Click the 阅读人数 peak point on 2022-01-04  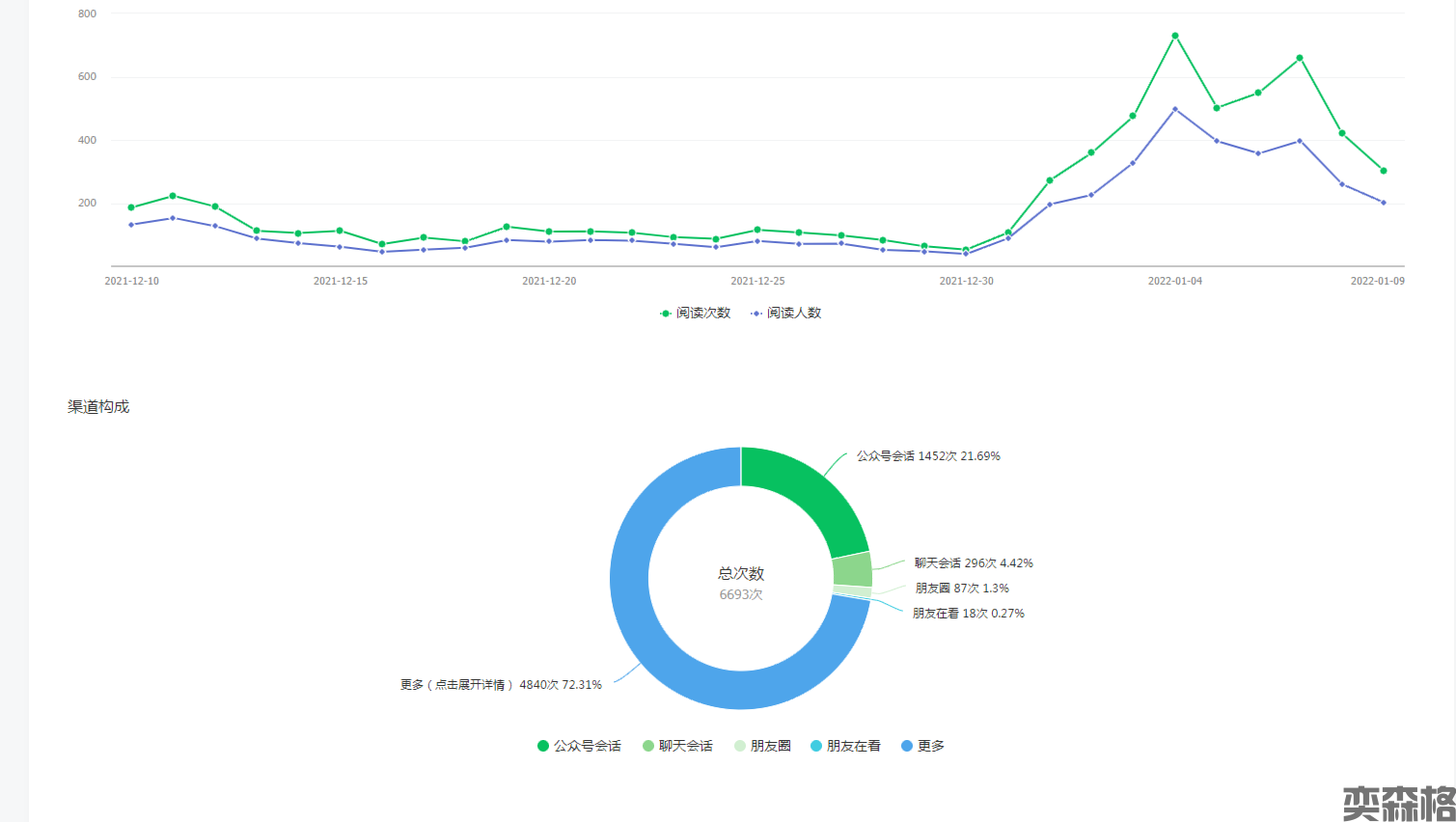click(x=1174, y=109)
